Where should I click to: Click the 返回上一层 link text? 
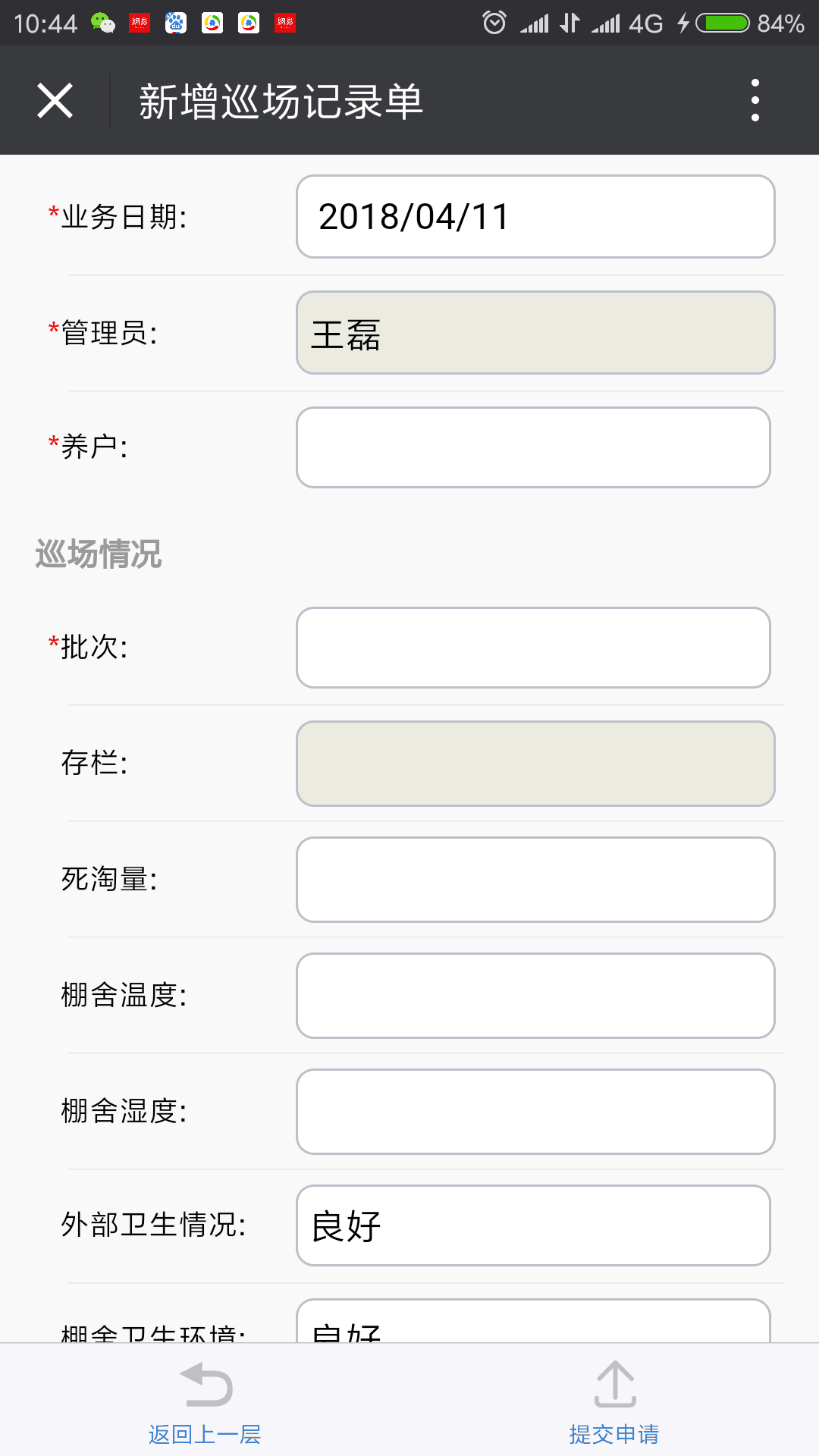coord(205,1434)
